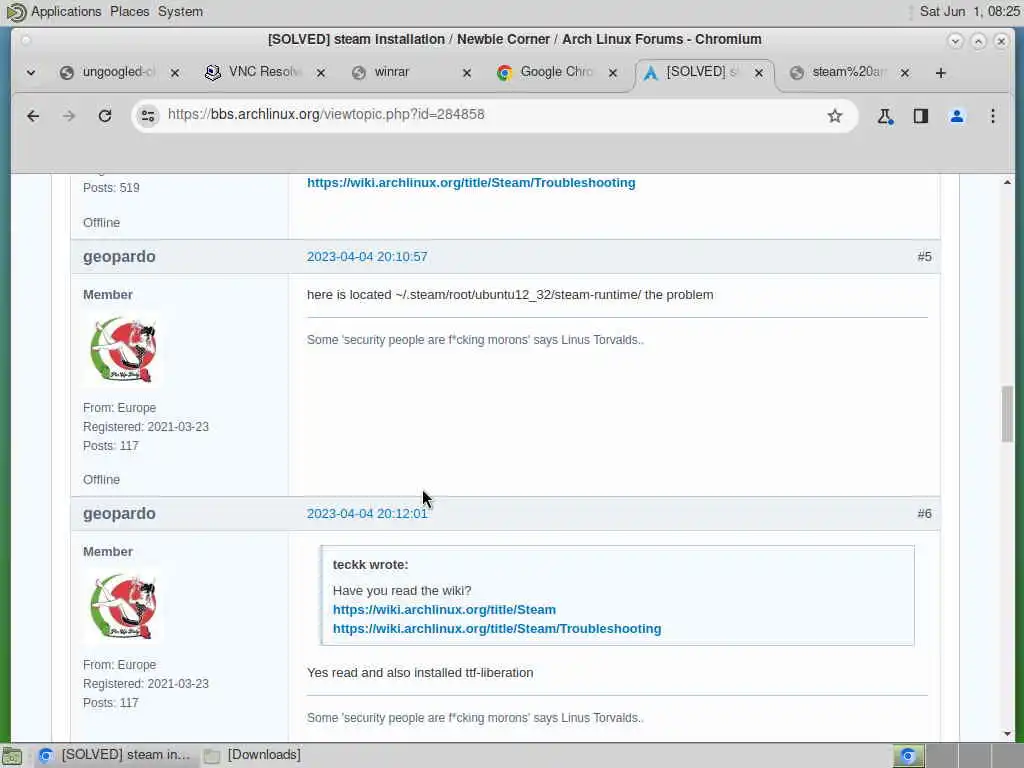Screen dimensions: 1024x768
Task: Click geopardo username in post #5
Action: pos(119,257)
